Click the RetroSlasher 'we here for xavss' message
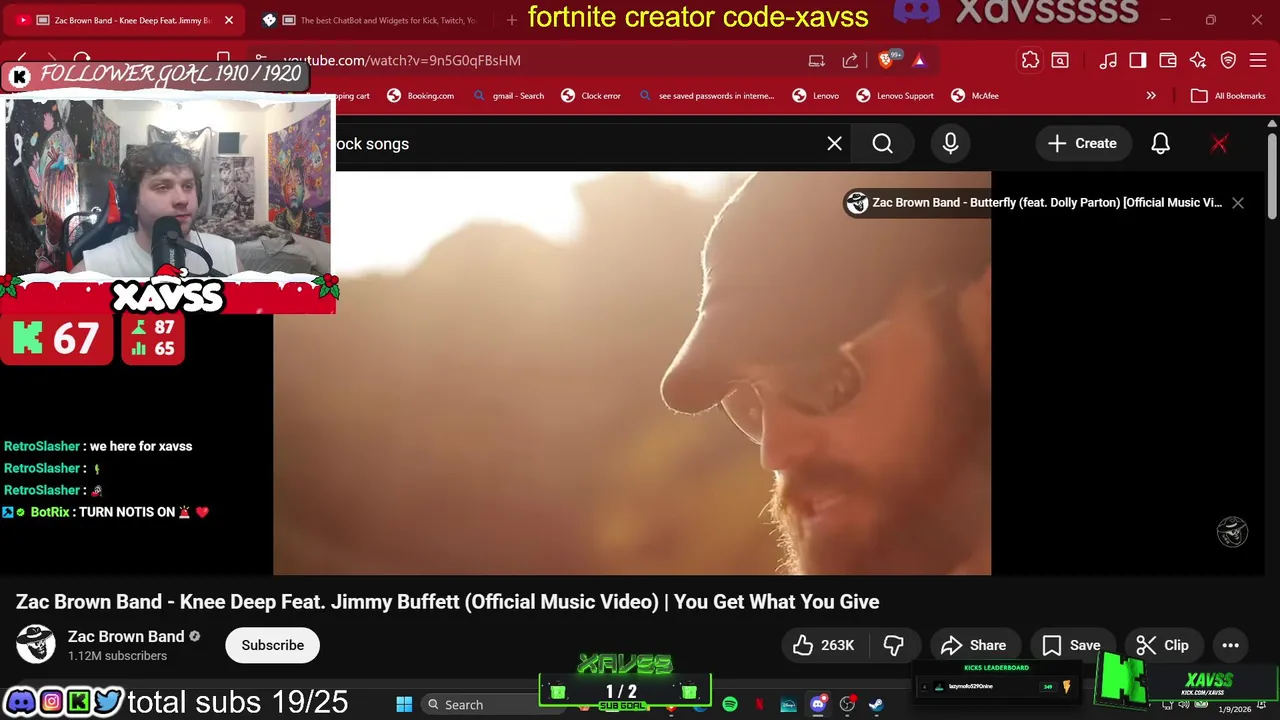The width and height of the screenshot is (1280, 720). pyautogui.click(x=98, y=446)
